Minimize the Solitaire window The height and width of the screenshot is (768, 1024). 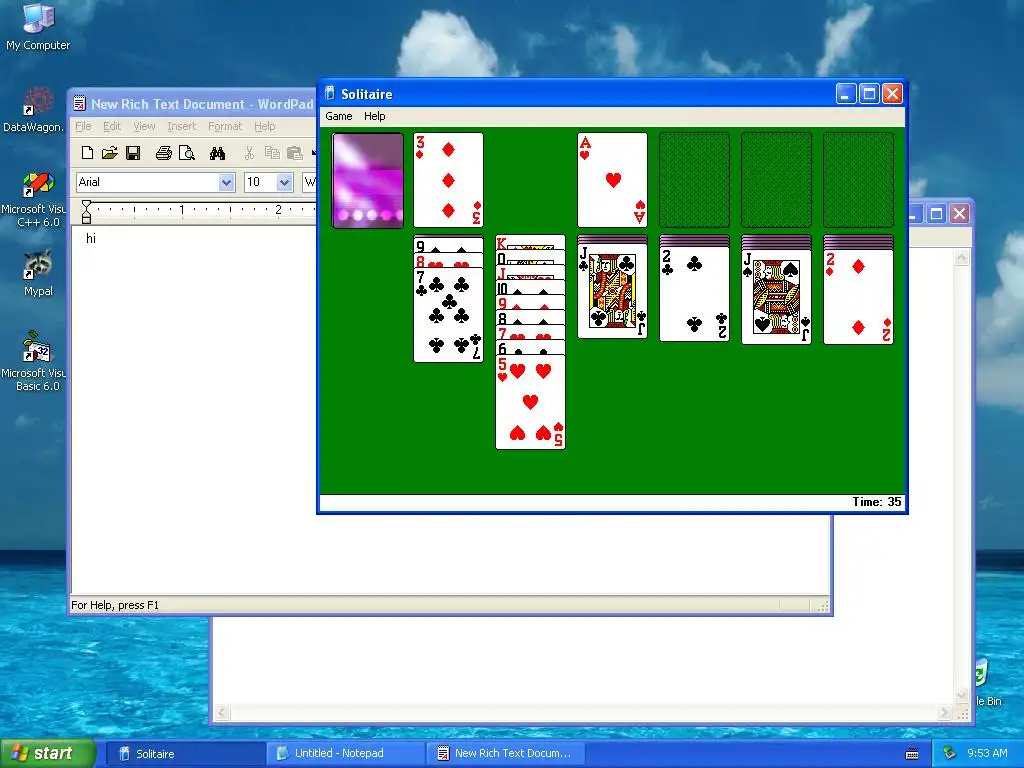point(846,94)
